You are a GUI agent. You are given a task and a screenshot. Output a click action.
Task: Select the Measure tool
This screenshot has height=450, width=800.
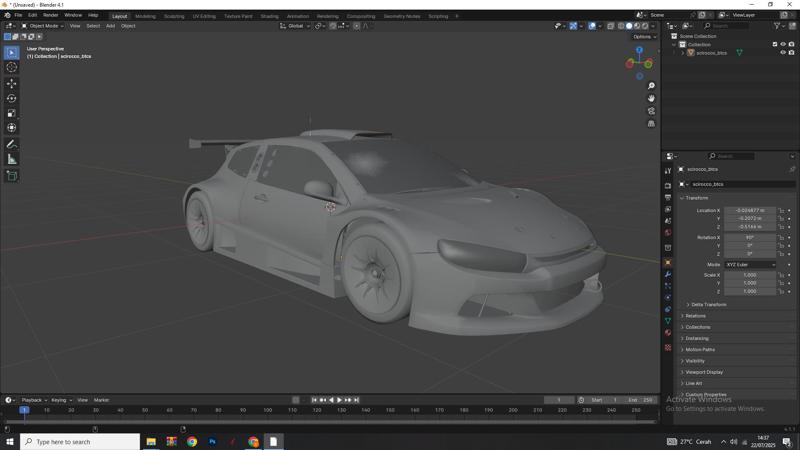(x=12, y=159)
